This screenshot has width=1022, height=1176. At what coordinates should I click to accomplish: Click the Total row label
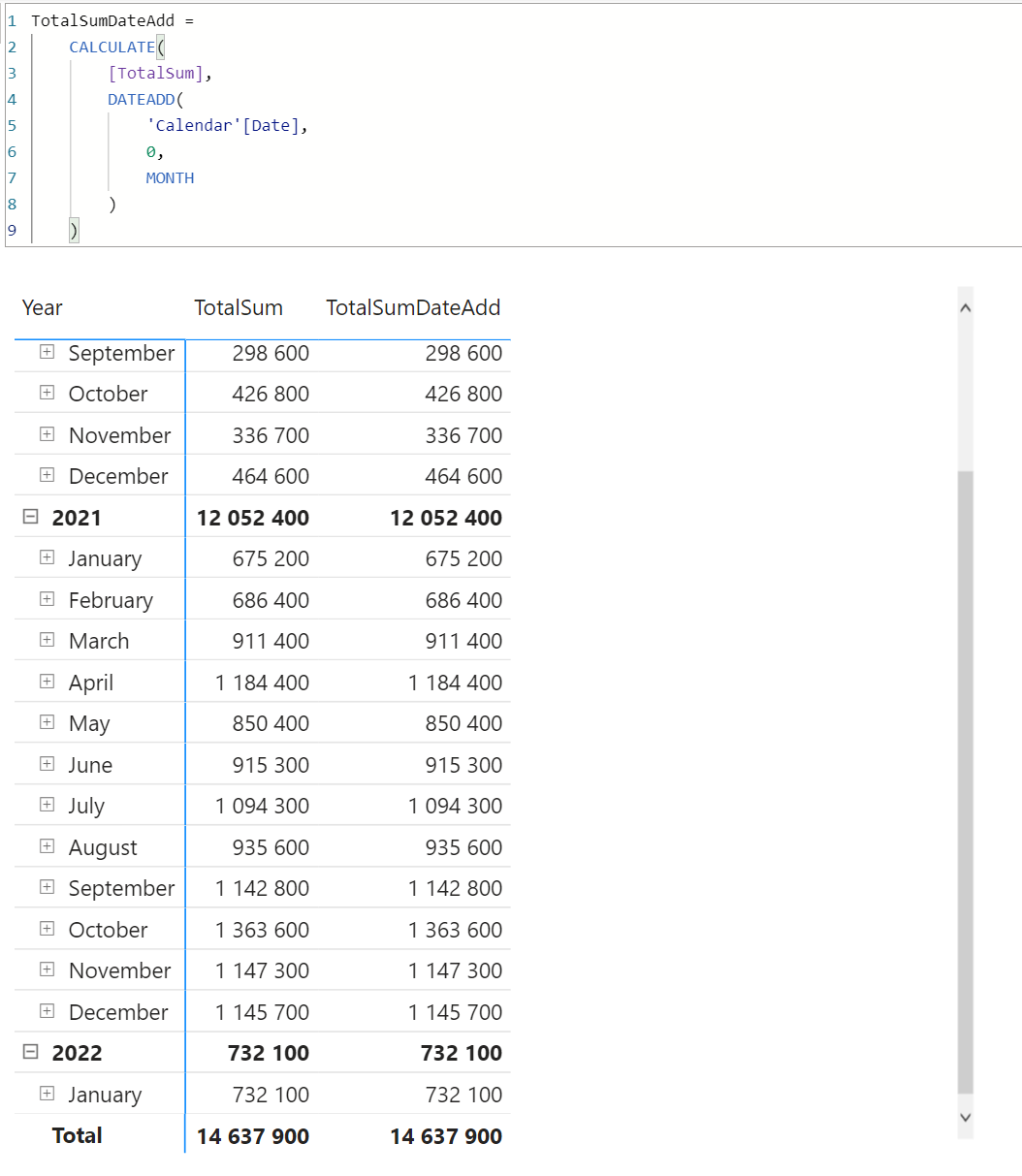click(x=77, y=1135)
